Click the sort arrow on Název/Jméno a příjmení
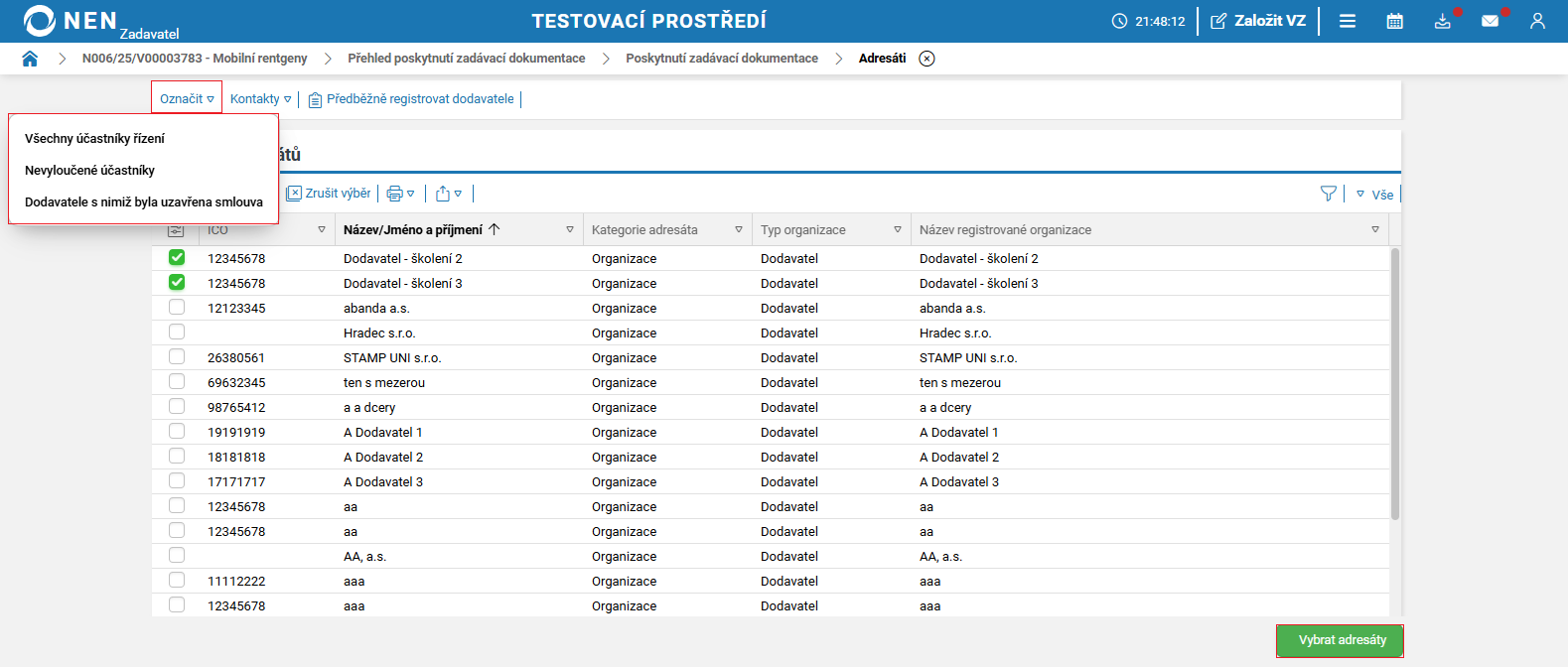 coord(495,229)
